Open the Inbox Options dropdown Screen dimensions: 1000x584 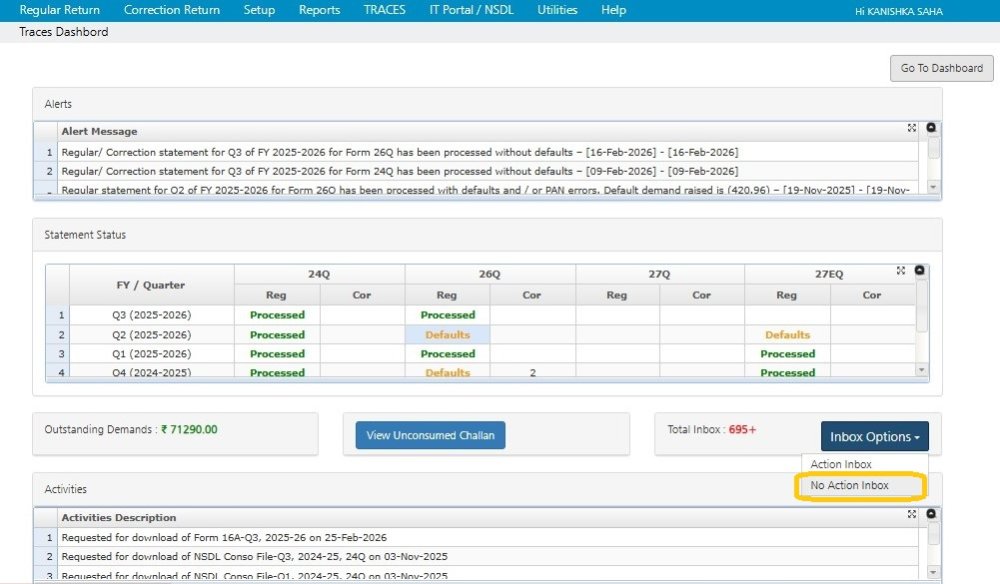(x=872, y=436)
